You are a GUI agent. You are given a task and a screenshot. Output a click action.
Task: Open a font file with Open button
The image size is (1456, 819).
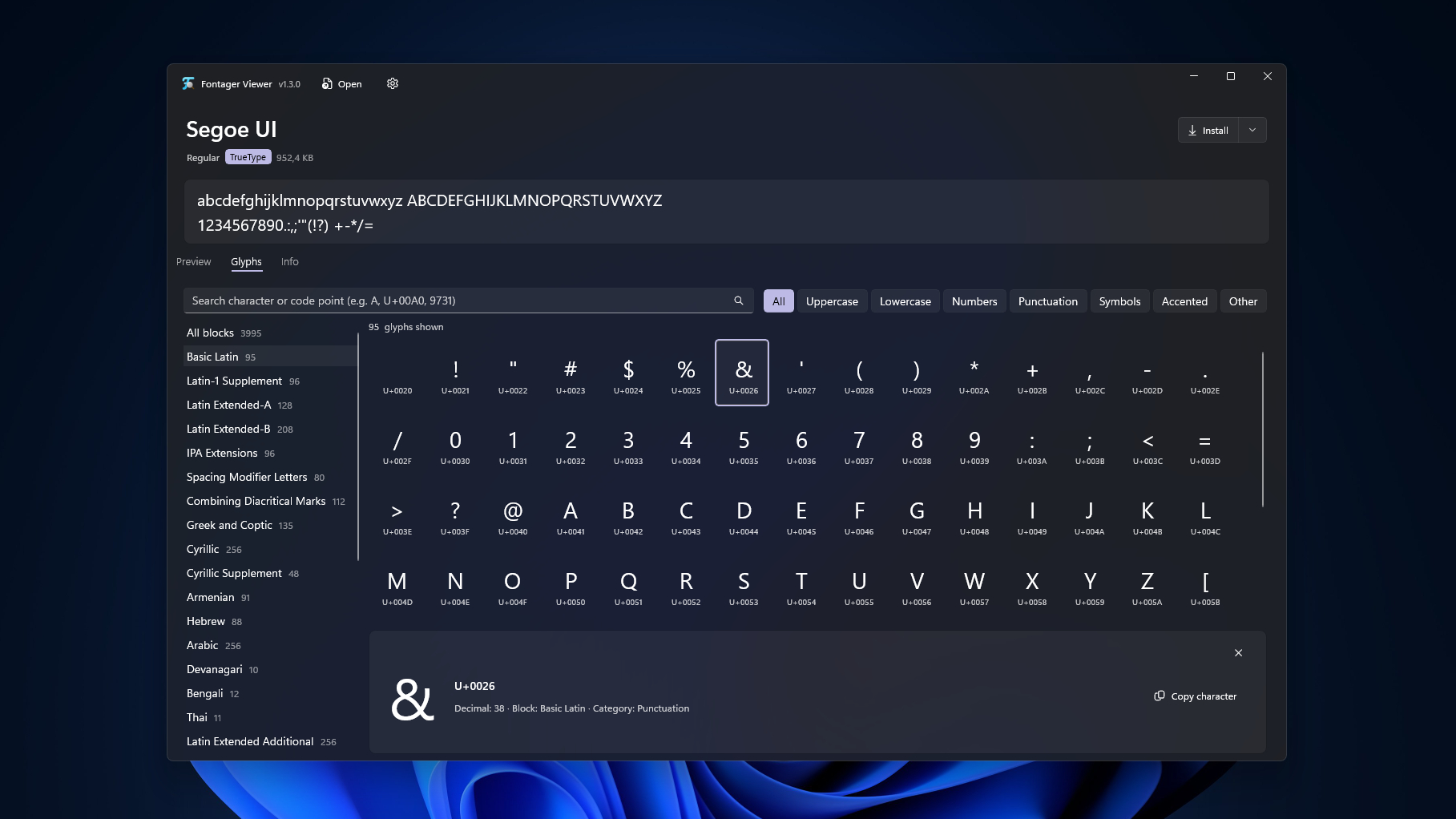pyautogui.click(x=342, y=83)
